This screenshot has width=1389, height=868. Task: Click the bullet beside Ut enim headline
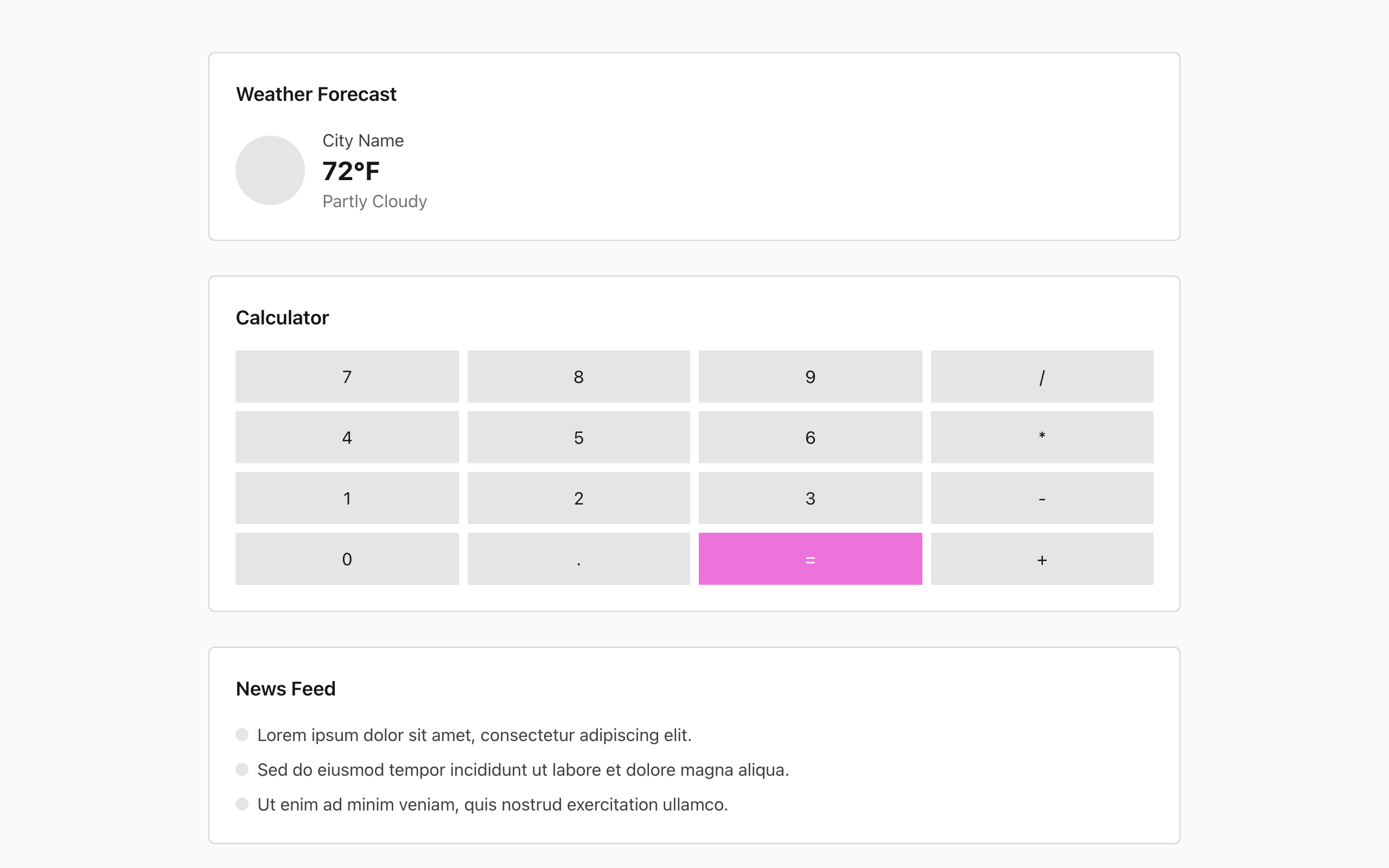[x=242, y=805]
